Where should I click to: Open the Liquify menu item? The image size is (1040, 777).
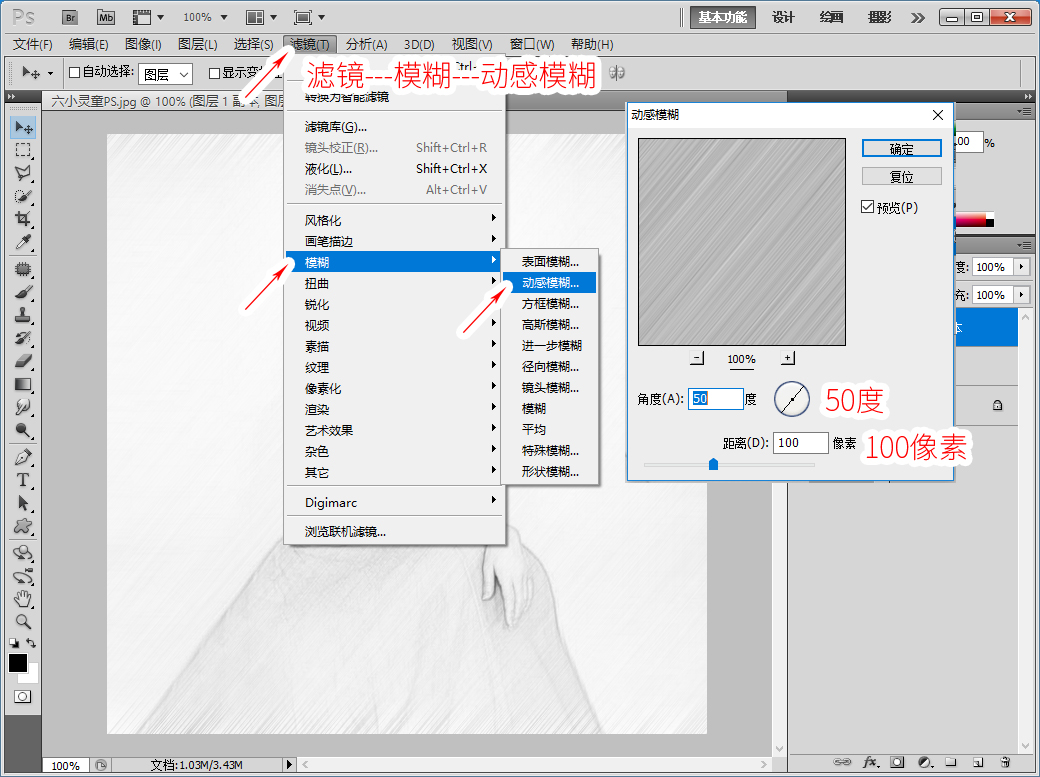(395, 169)
